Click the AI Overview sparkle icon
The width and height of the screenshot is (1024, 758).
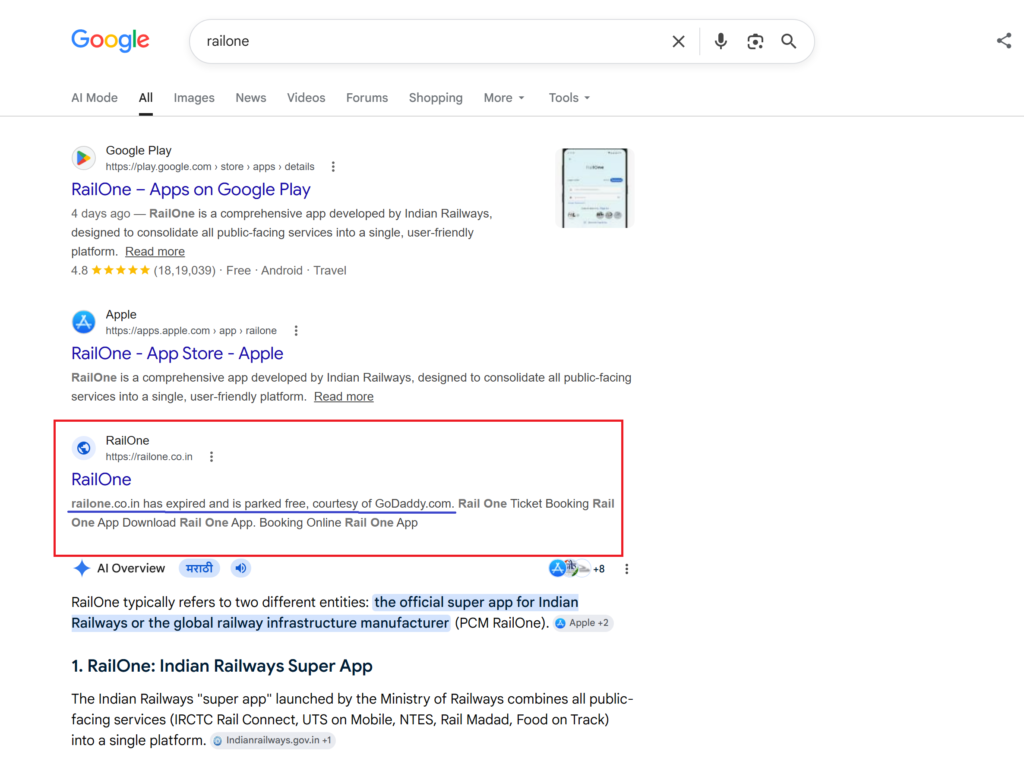click(82, 568)
